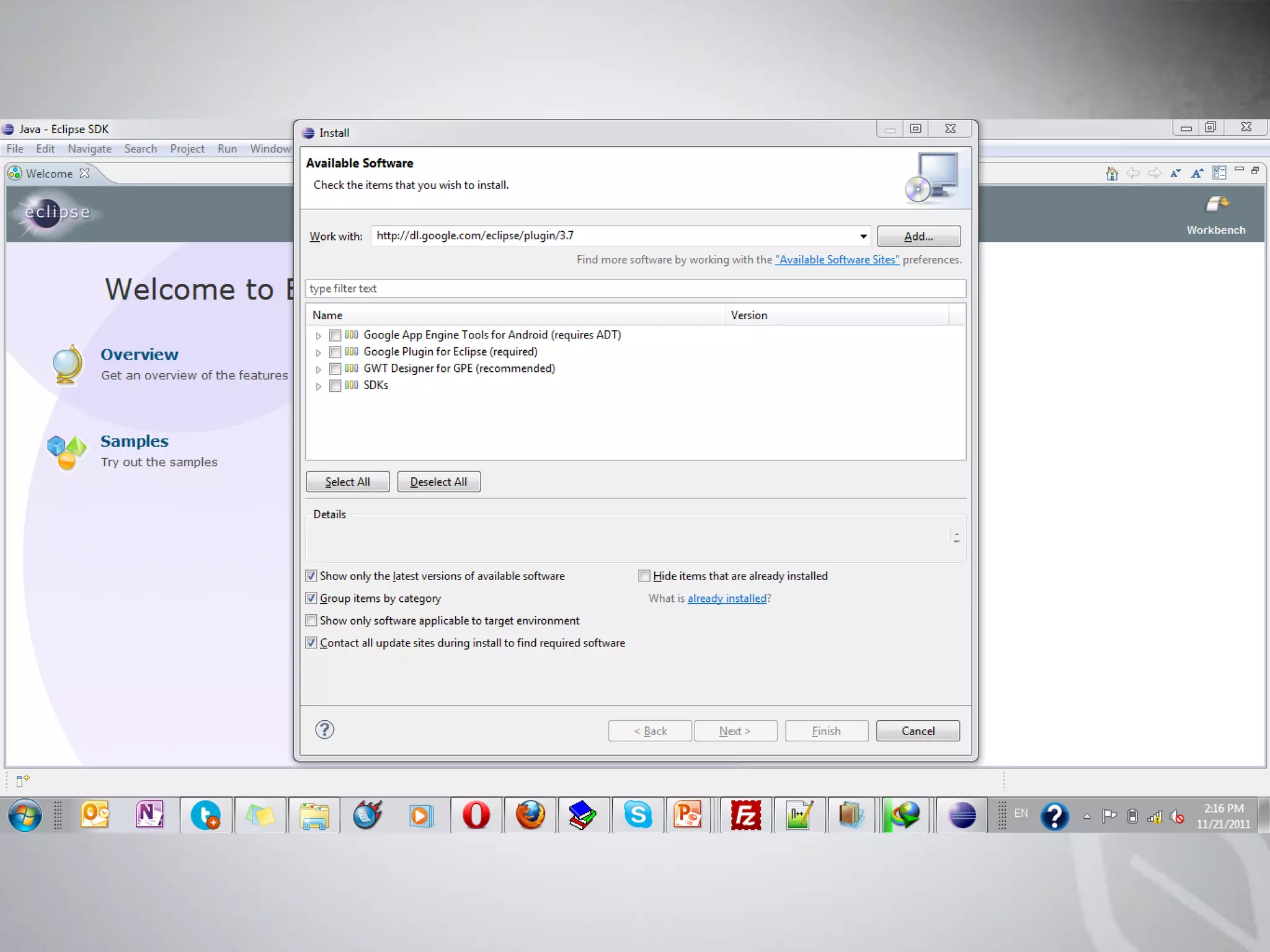Screen dimensions: 1270x952
Task: Open Skype from the taskbar
Action: tap(637, 815)
